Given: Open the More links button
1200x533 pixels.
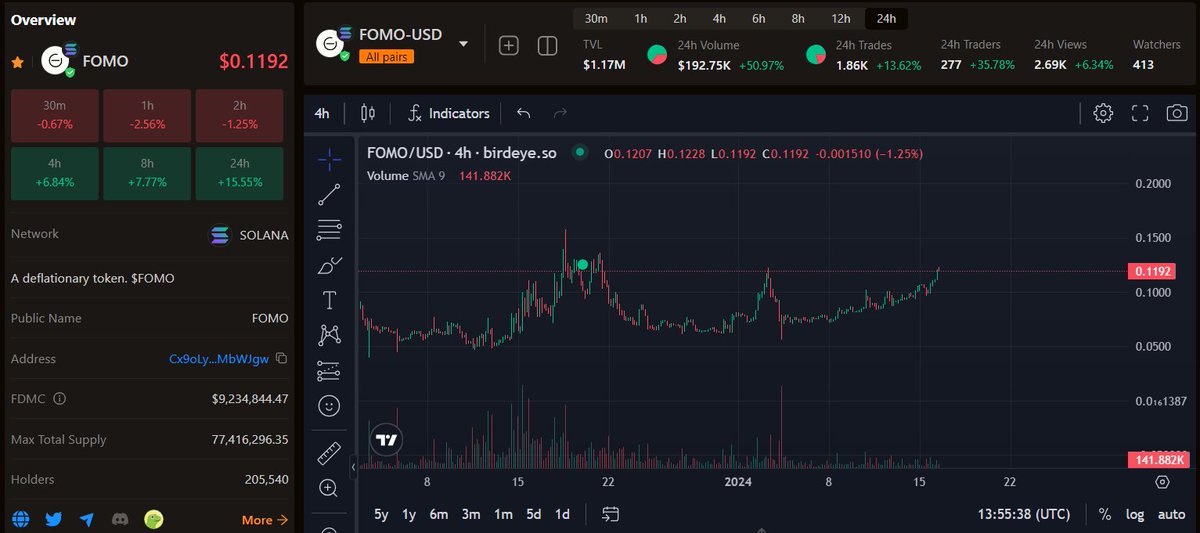Looking at the screenshot, I should (265, 520).
